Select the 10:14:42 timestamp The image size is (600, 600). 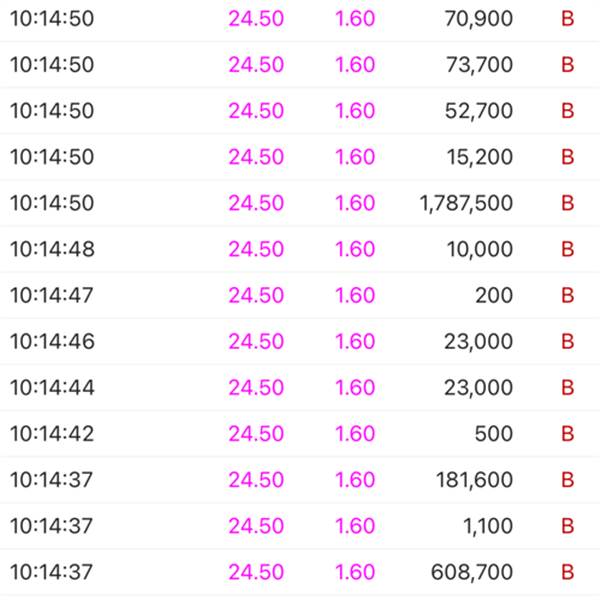pyautogui.click(x=52, y=433)
